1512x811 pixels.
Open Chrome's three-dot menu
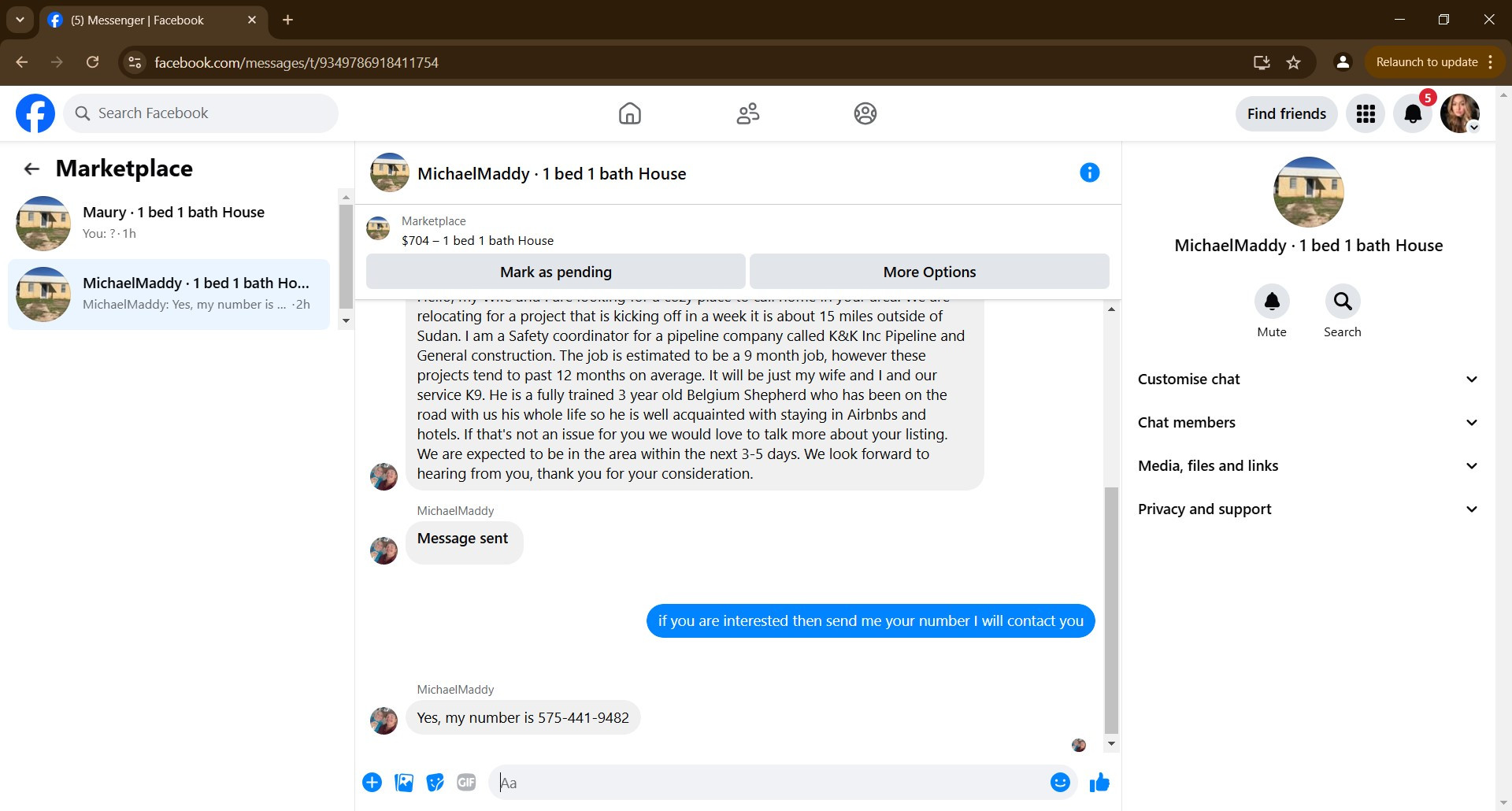[x=1491, y=62]
